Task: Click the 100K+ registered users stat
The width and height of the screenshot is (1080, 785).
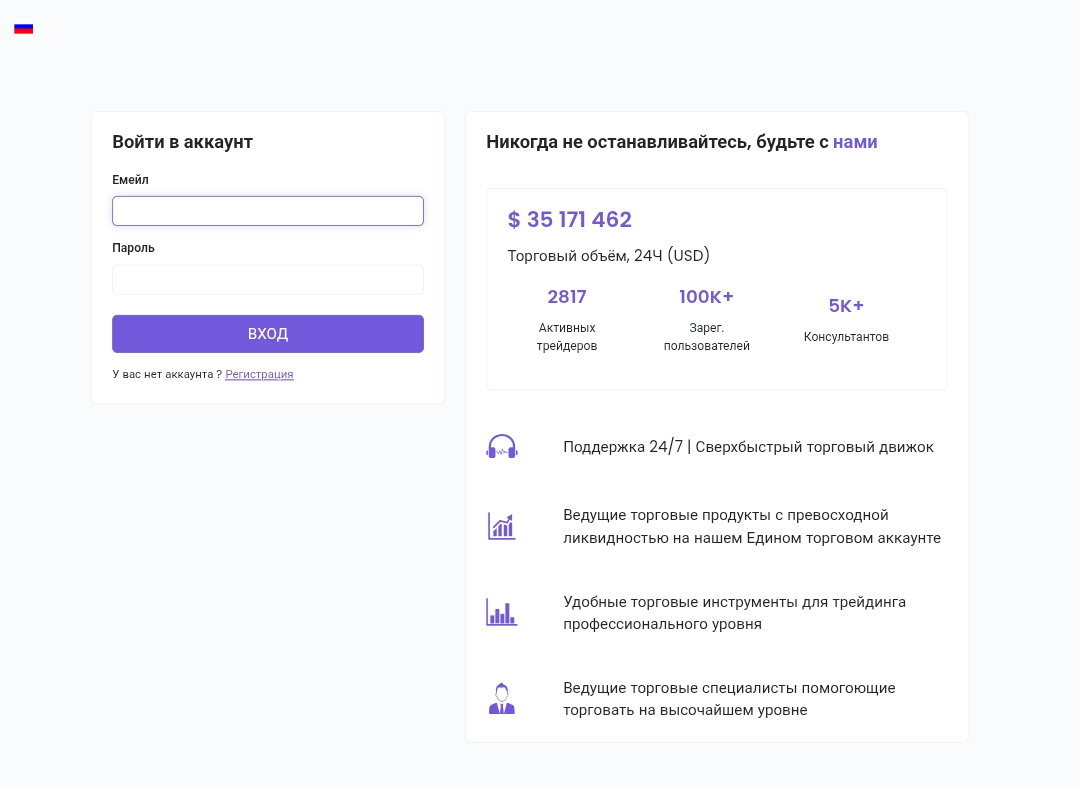Action: pos(707,297)
